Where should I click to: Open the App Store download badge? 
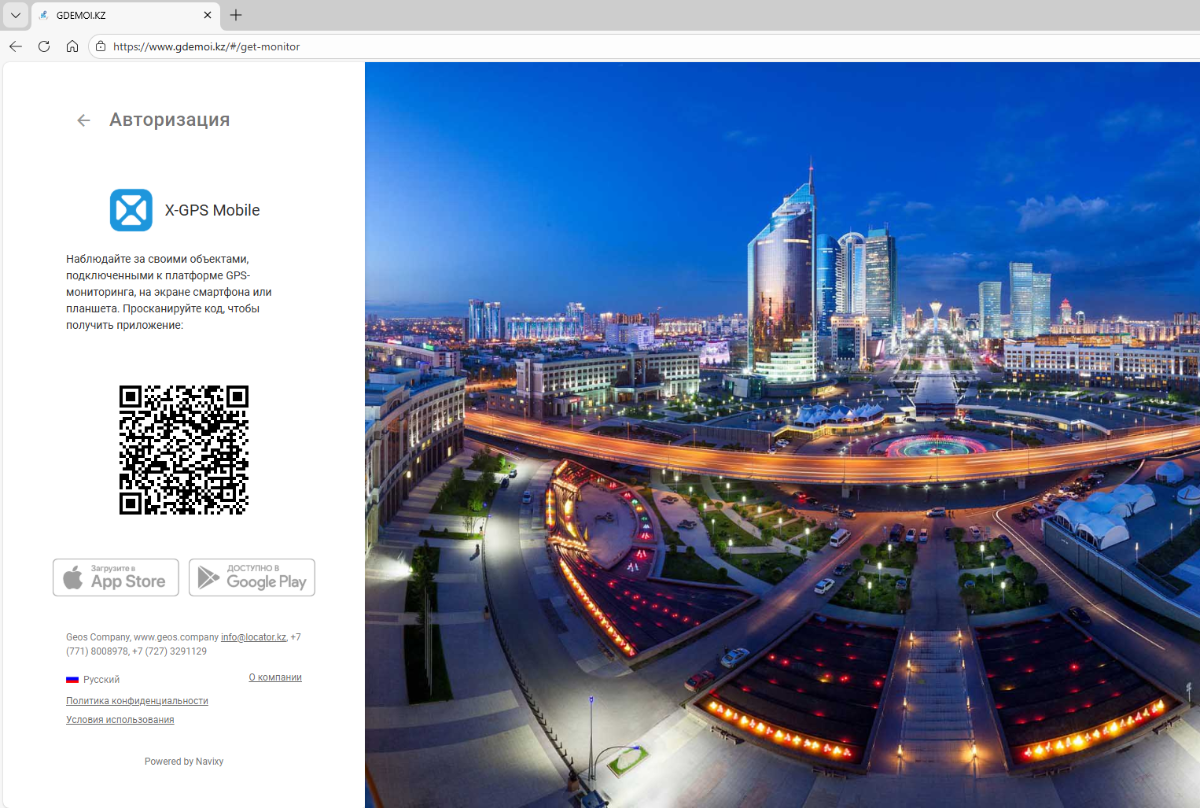(116, 578)
